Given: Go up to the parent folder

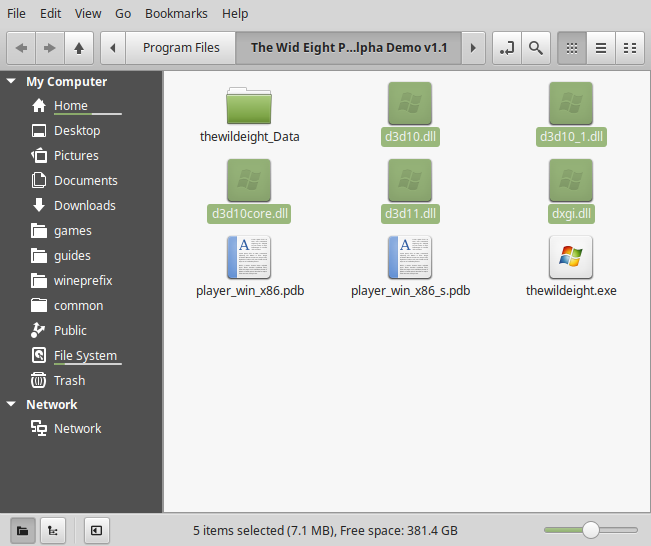Looking at the screenshot, I should pyautogui.click(x=79, y=48).
